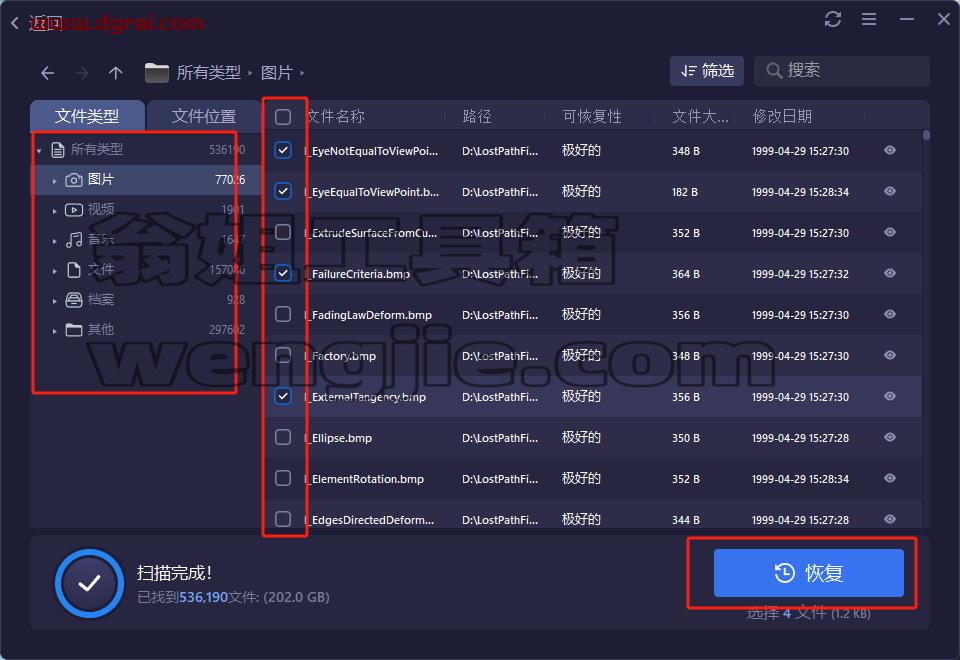The width and height of the screenshot is (960, 660).
Task: Check Ellipse.bmp checkbox
Action: 283,437
